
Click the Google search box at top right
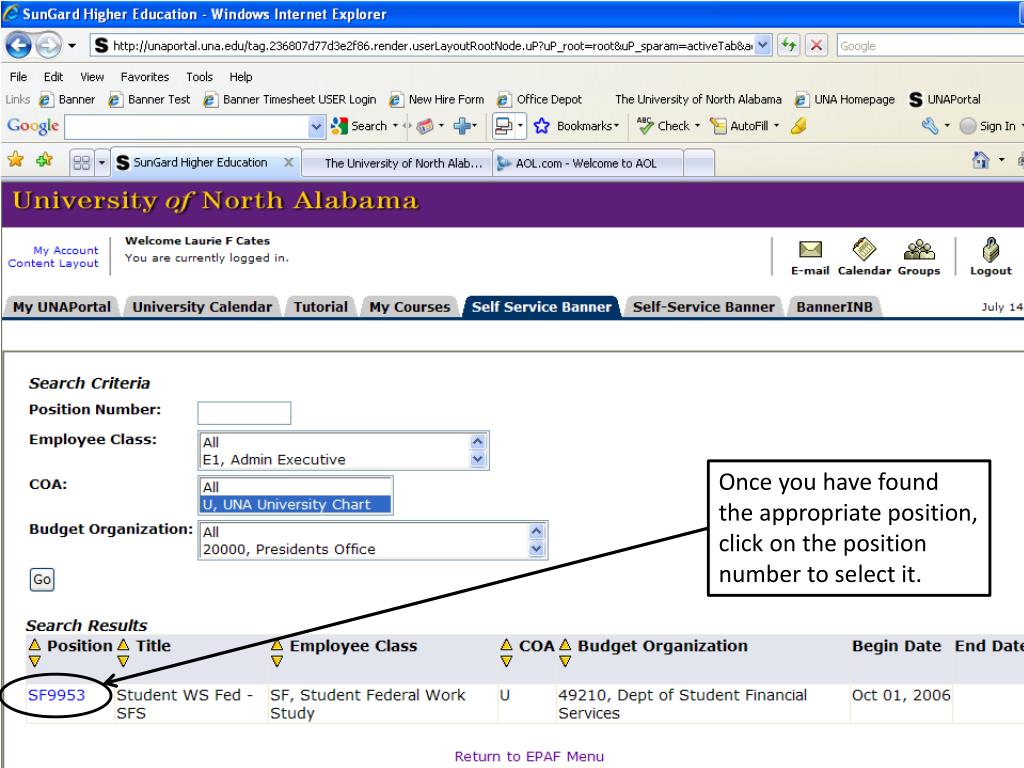click(x=930, y=46)
